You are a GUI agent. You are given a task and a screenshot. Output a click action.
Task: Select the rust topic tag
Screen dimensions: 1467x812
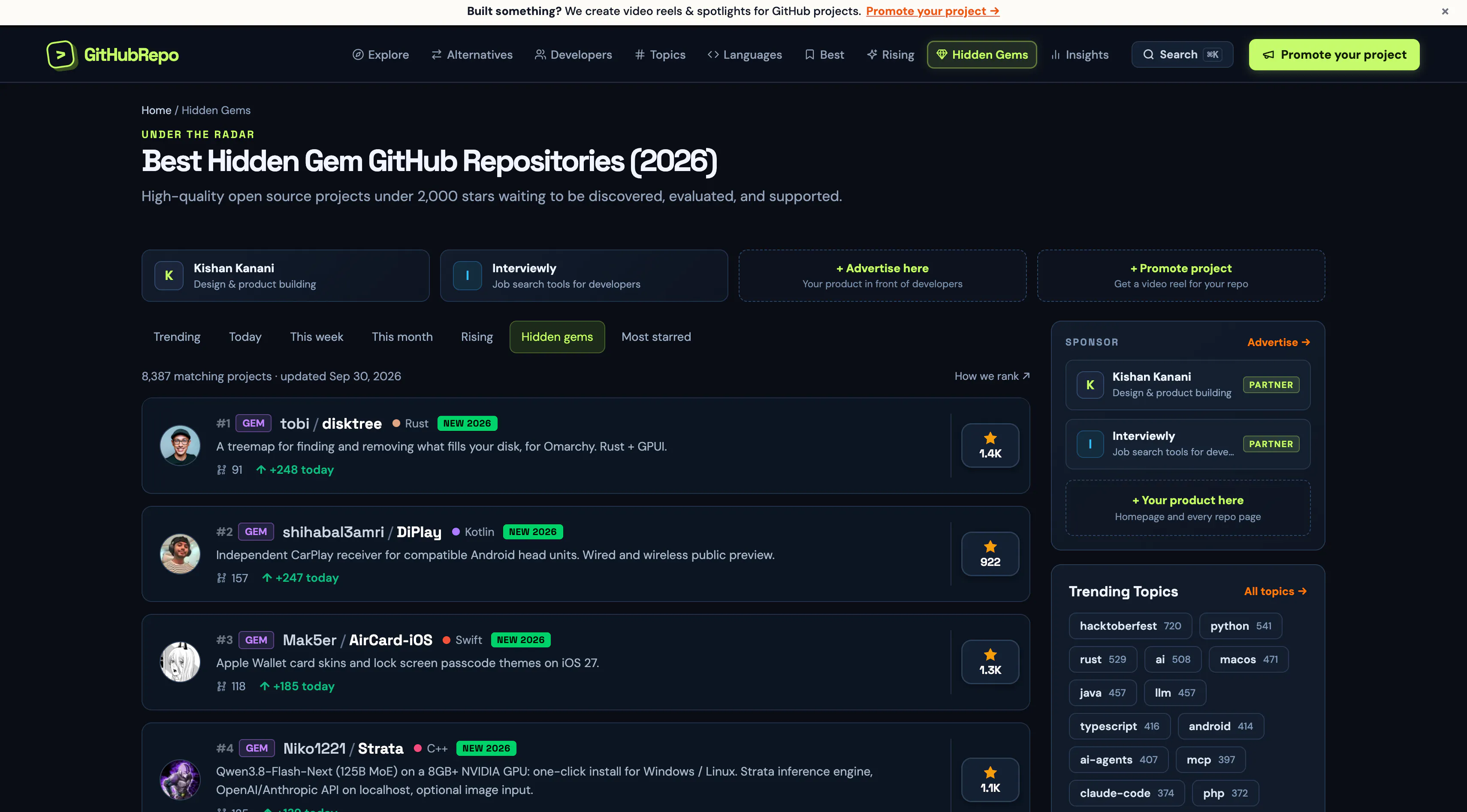1102,659
